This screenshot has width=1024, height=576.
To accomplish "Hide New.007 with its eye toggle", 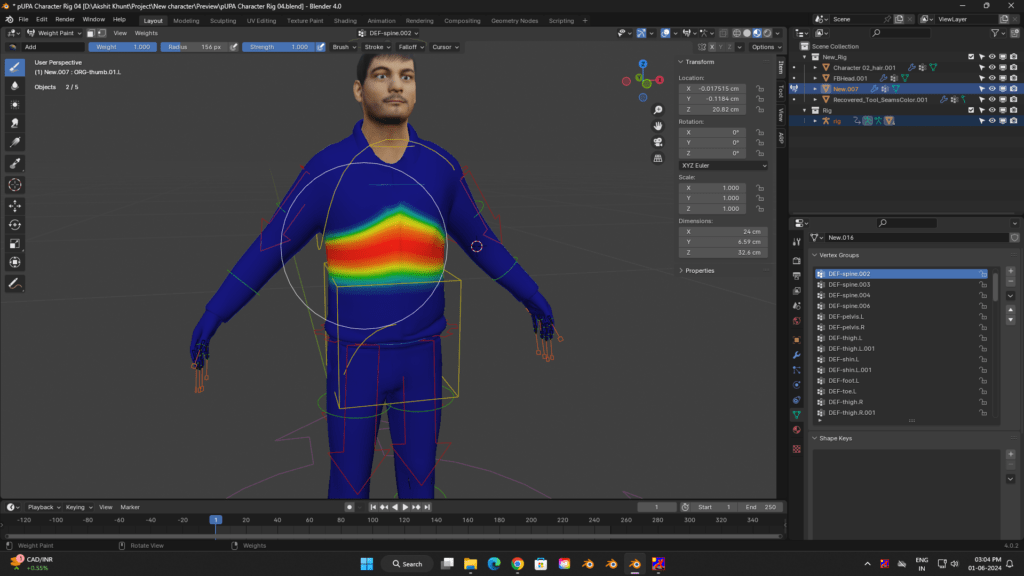I will (992, 89).
